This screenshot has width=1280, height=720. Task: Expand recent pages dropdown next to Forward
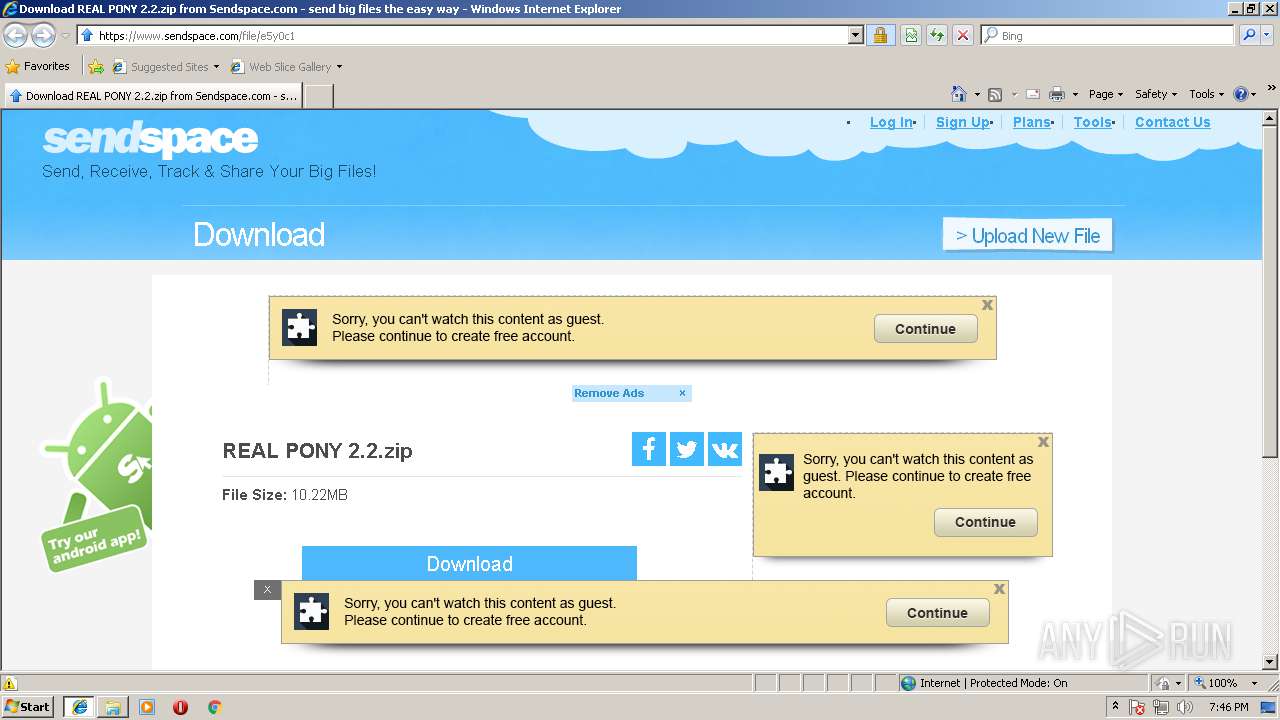click(66, 35)
